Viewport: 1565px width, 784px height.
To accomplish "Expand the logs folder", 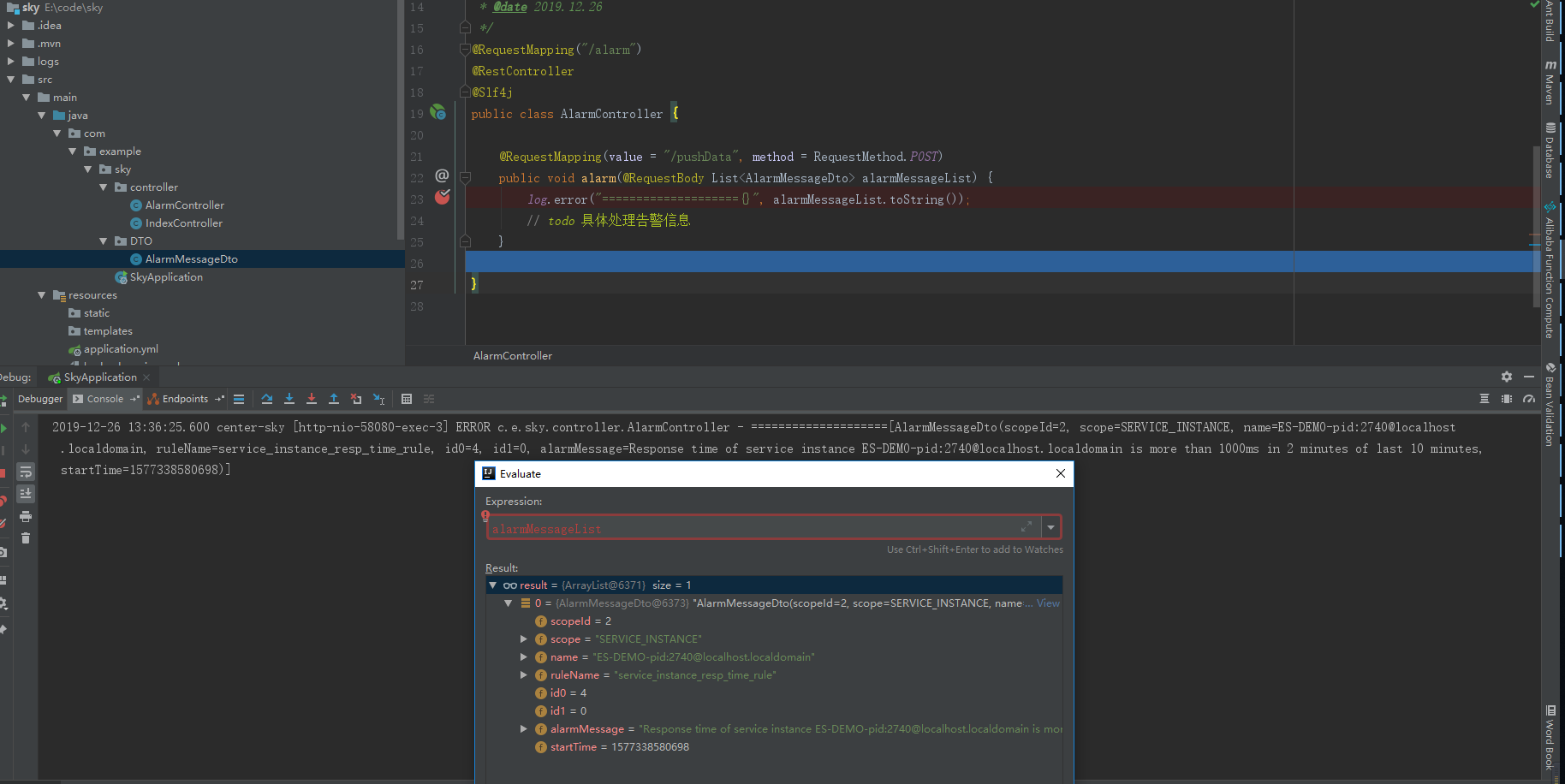I will tap(11, 62).
